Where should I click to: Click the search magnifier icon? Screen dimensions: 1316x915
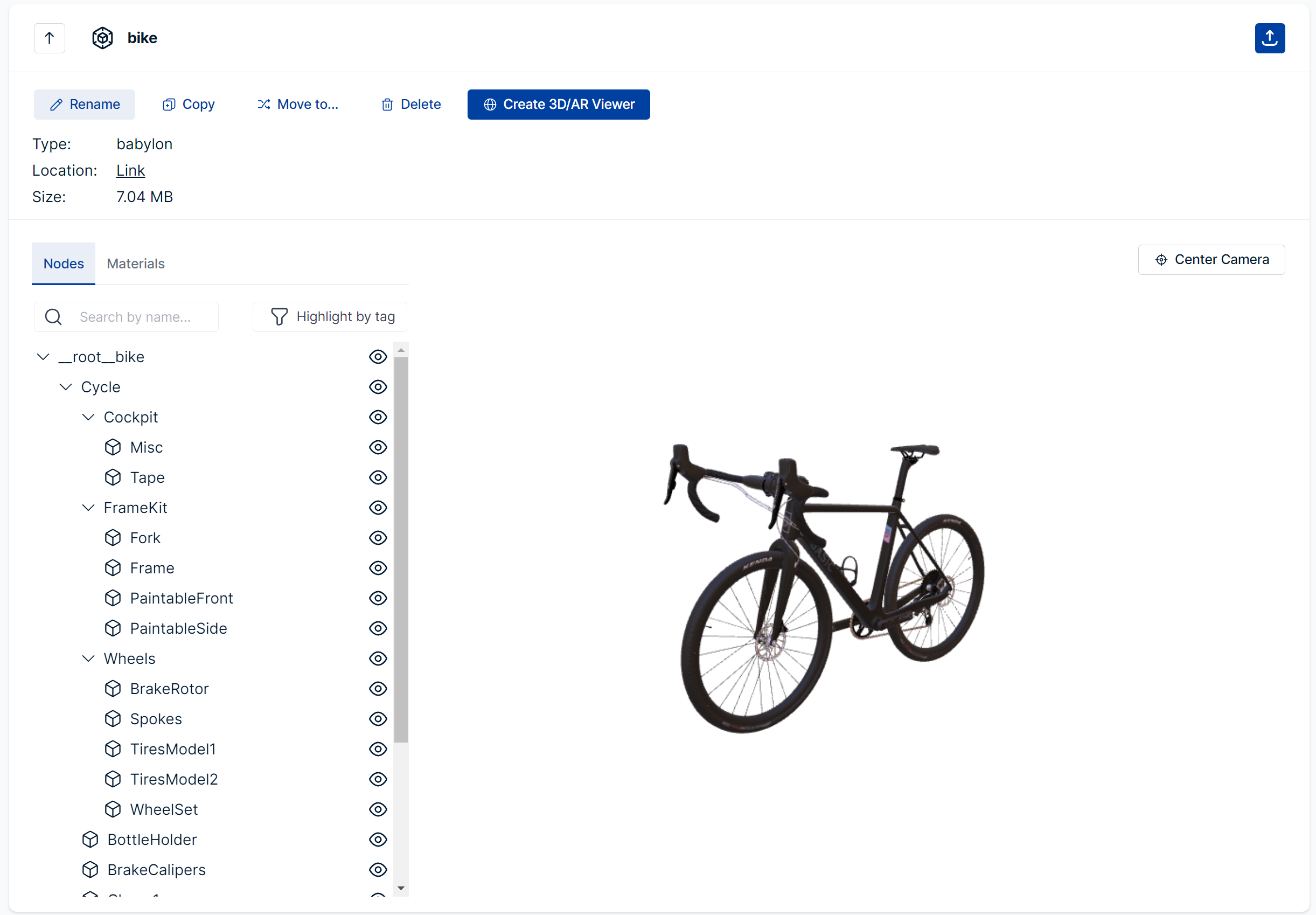(53, 317)
